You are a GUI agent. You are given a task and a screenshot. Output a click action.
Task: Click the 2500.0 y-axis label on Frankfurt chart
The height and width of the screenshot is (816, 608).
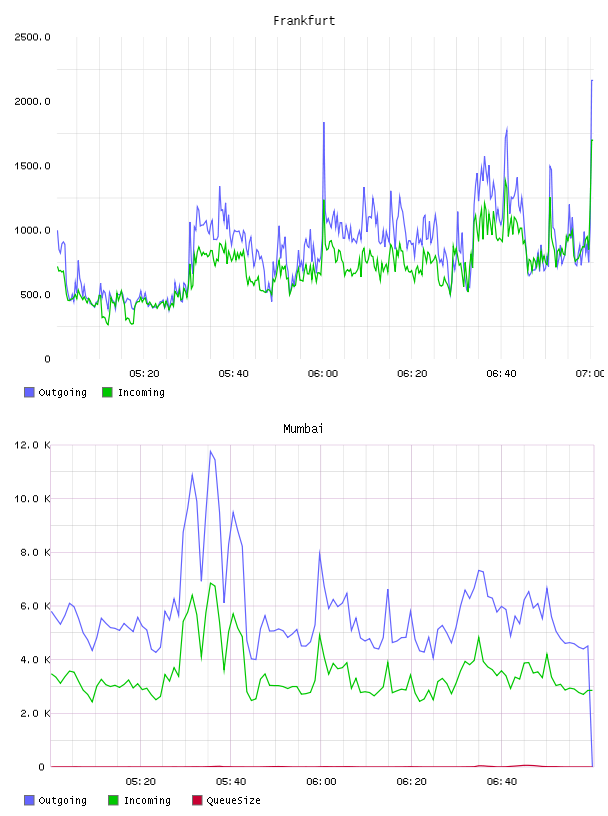click(32, 37)
